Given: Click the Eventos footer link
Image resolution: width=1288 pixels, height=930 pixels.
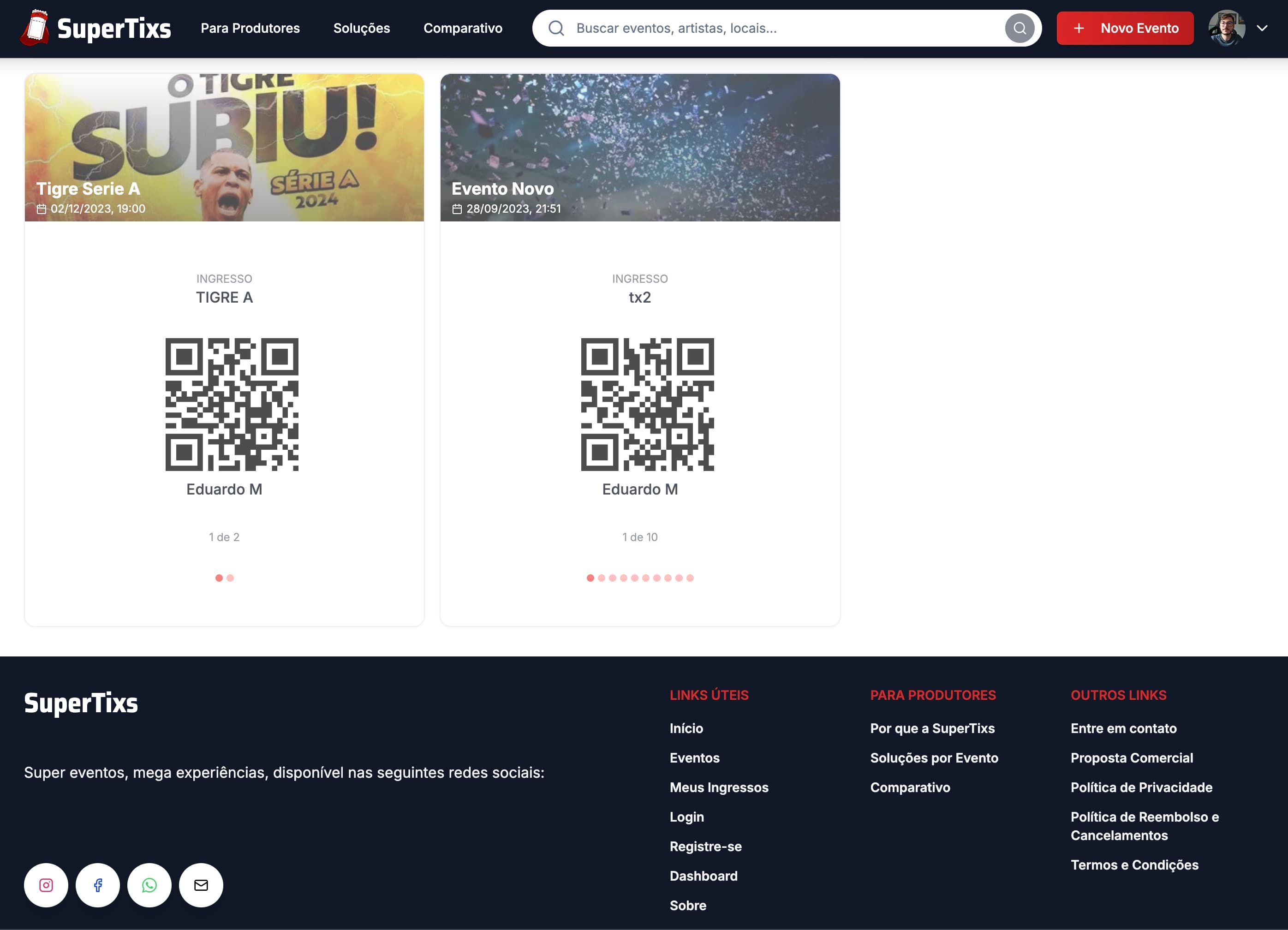Looking at the screenshot, I should point(695,757).
